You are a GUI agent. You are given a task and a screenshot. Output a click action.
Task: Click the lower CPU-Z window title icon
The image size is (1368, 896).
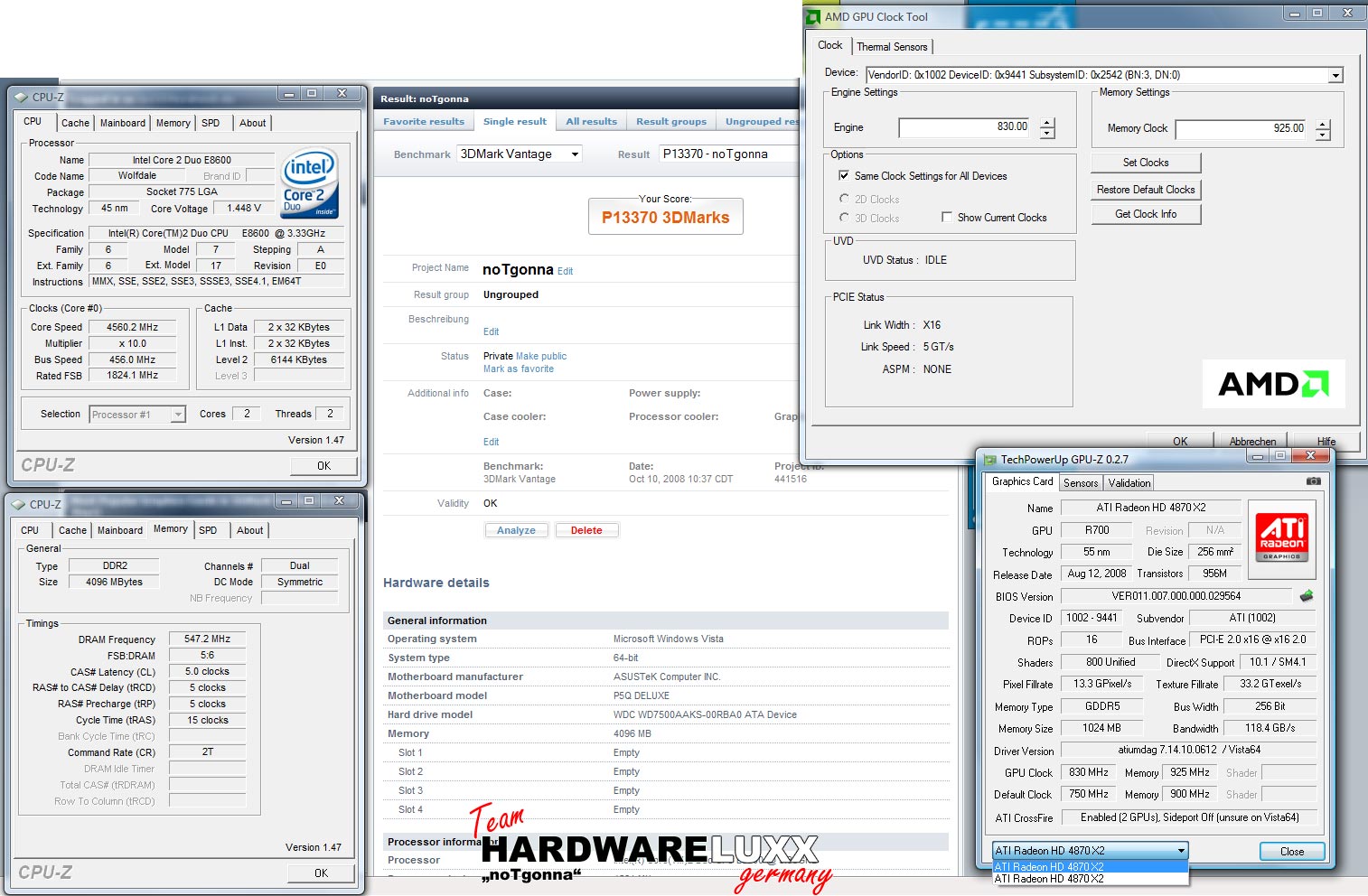(18, 505)
